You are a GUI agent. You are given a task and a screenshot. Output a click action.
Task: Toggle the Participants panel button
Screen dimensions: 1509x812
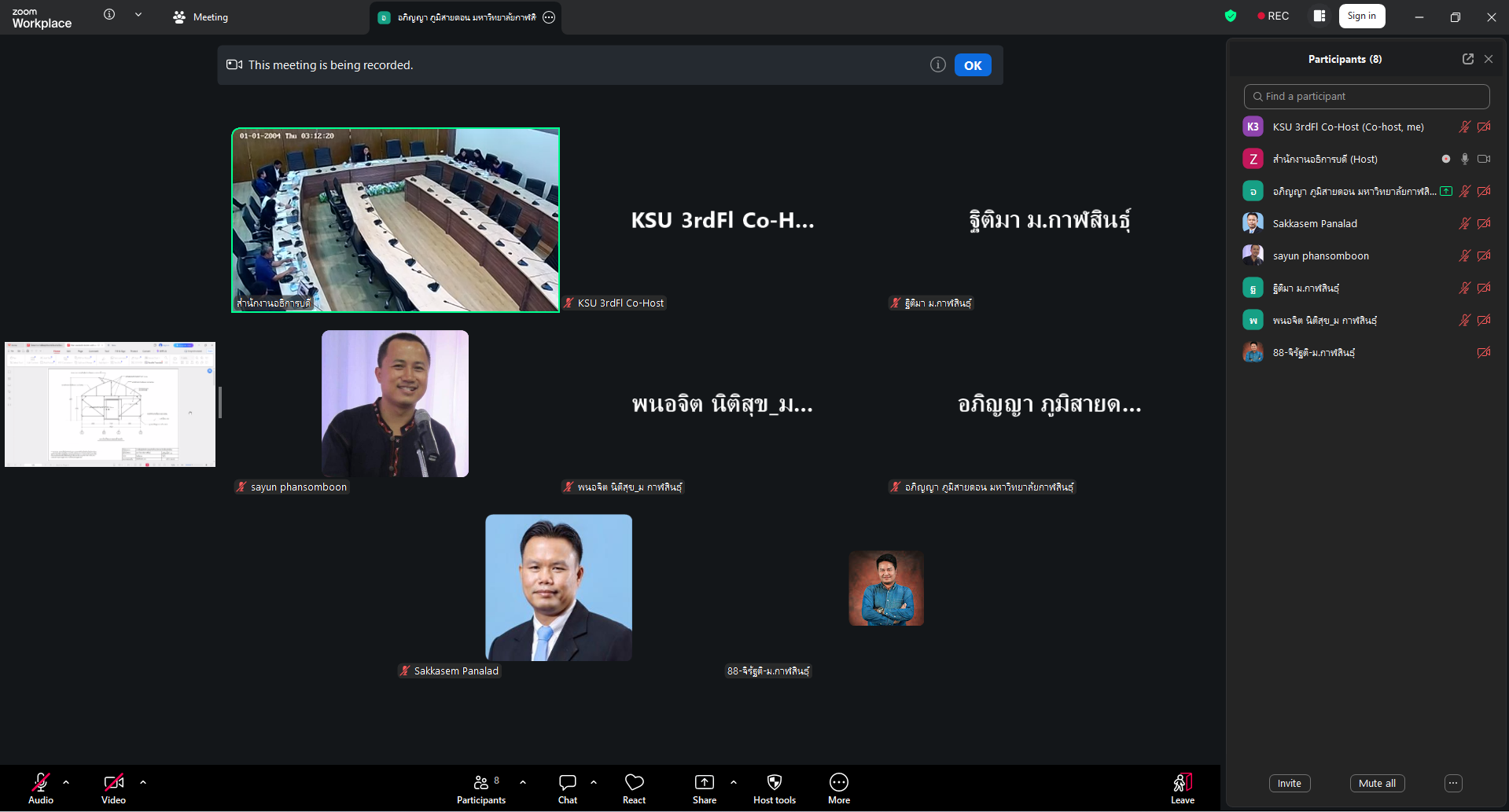coord(481,783)
